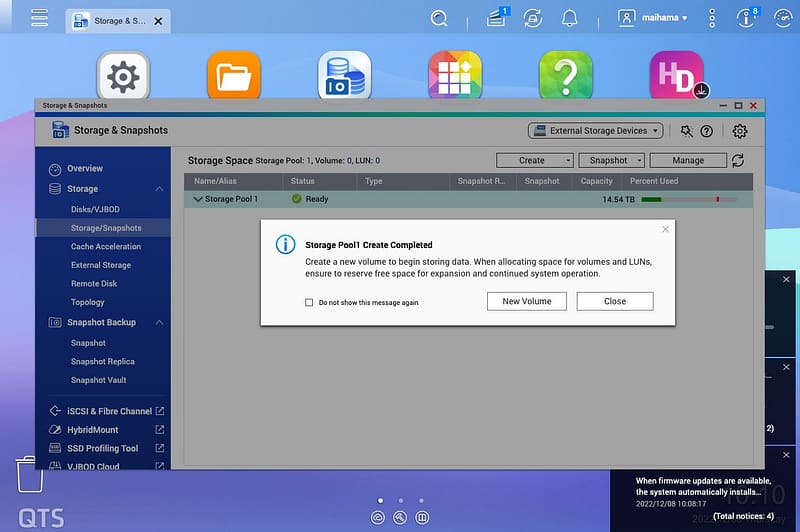Image resolution: width=800 pixels, height=532 pixels.
Task: Open the info icon with badge 8
Action: (x=747, y=18)
